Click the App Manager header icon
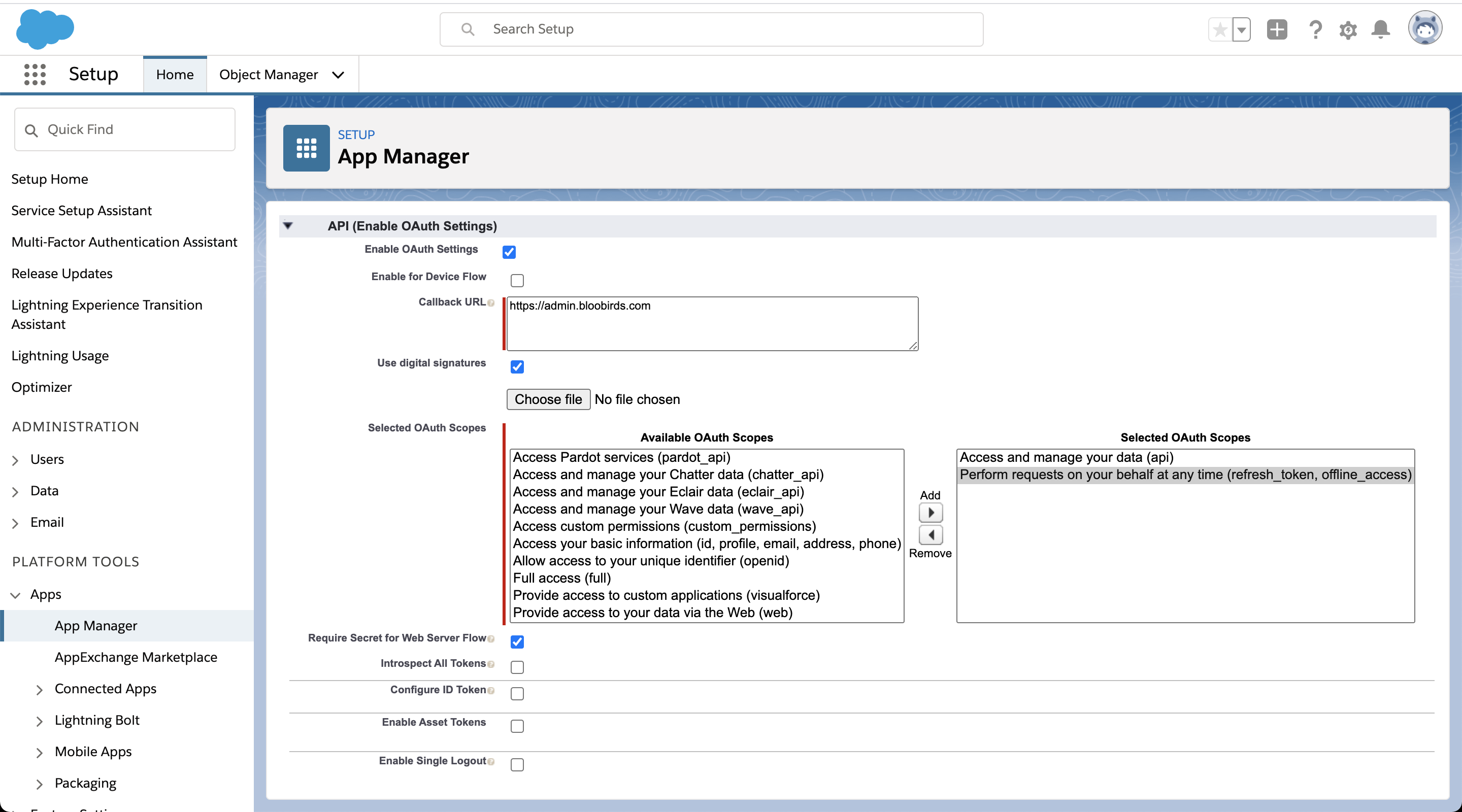 click(307, 148)
